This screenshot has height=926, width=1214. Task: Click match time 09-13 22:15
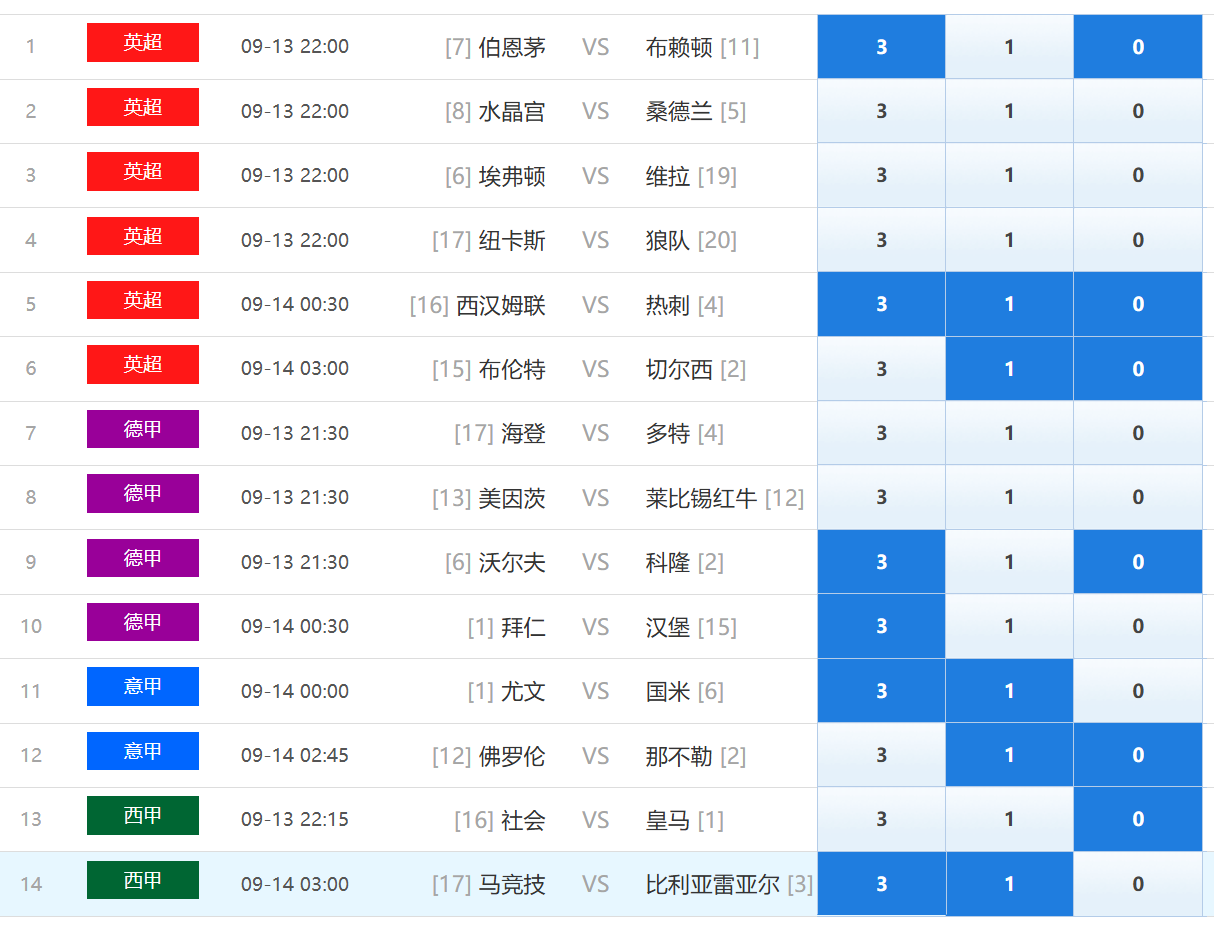tap(295, 819)
